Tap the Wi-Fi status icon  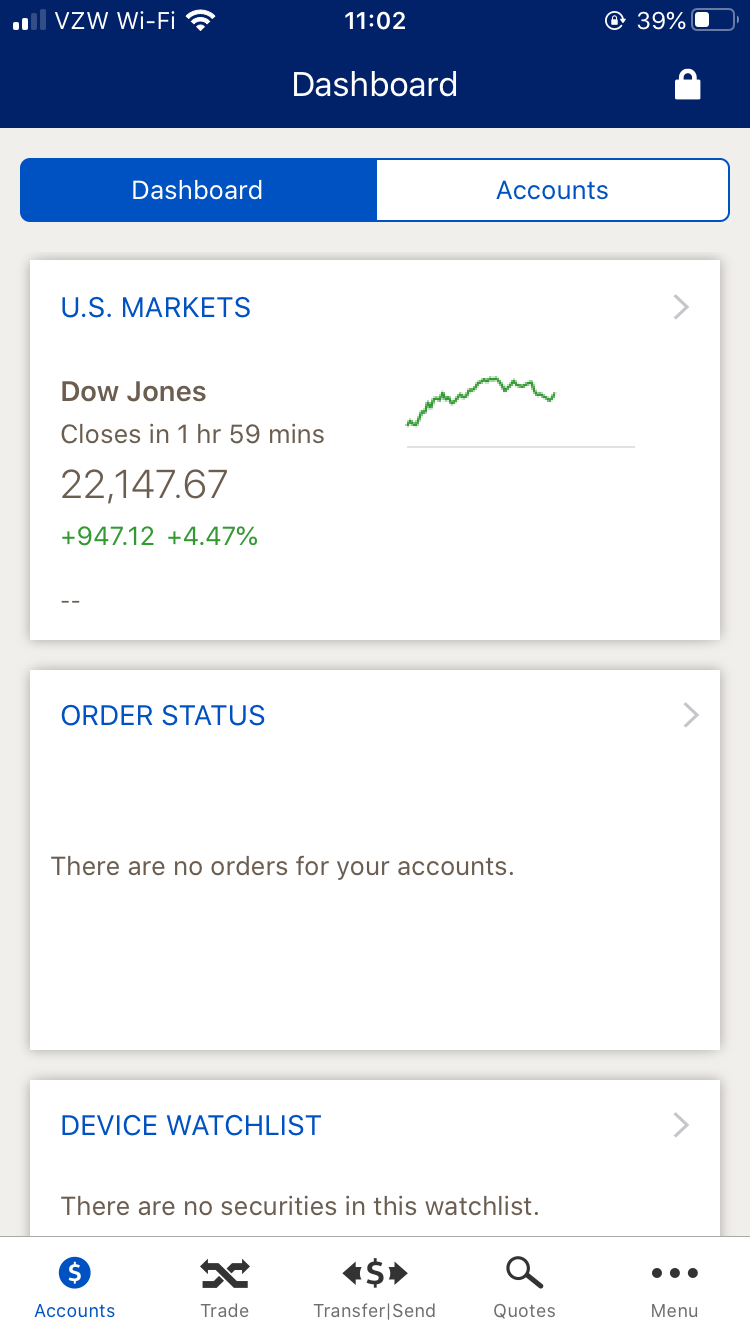[201, 21]
